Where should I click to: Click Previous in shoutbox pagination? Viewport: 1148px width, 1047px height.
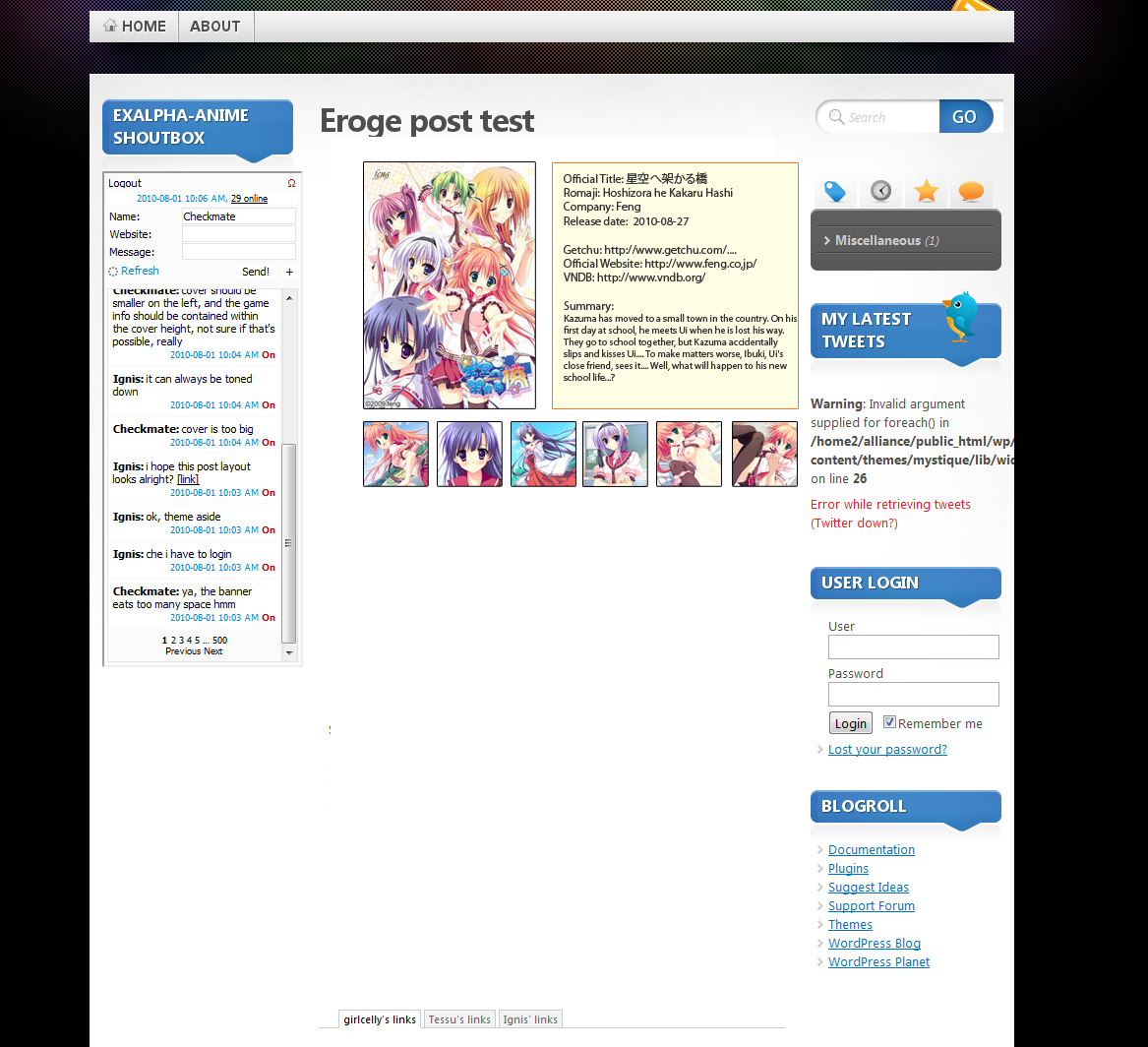pyautogui.click(x=183, y=650)
